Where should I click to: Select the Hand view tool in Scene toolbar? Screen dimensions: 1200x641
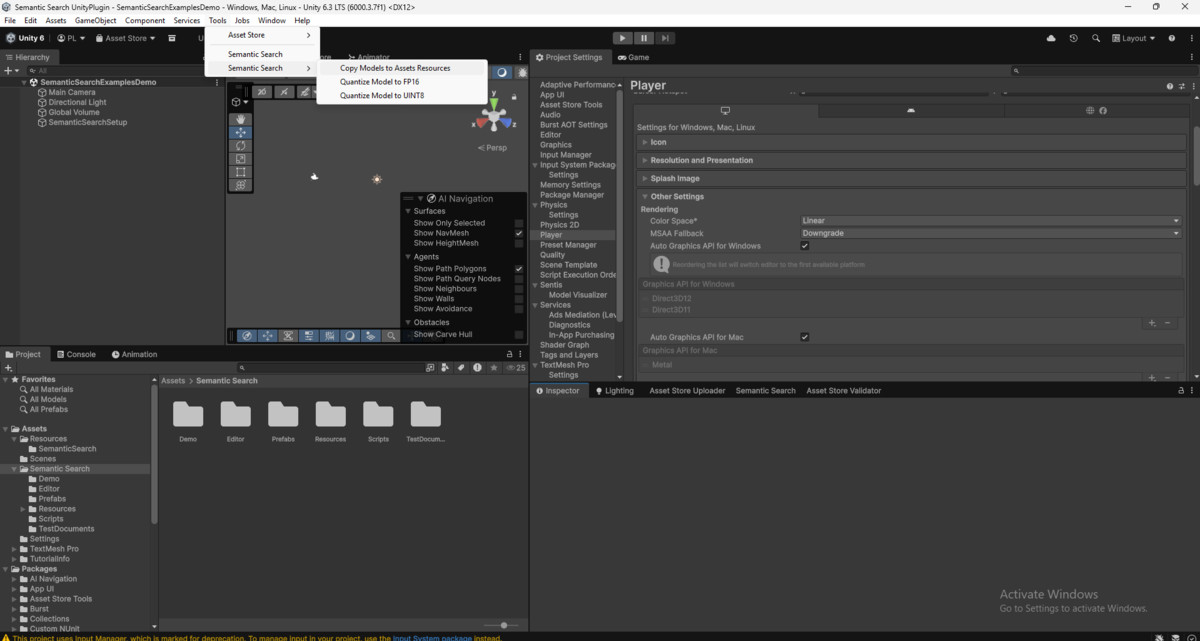point(240,119)
